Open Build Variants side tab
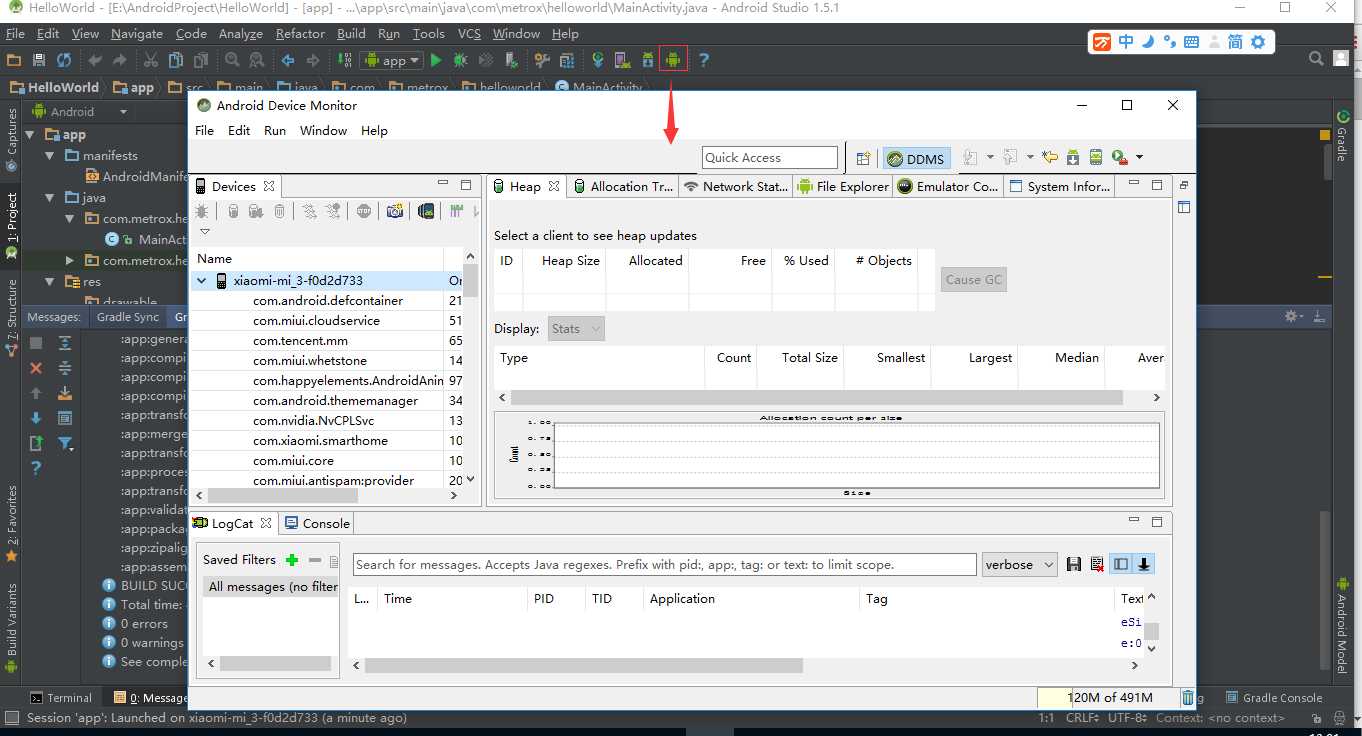This screenshot has width=1362, height=736. [12, 630]
